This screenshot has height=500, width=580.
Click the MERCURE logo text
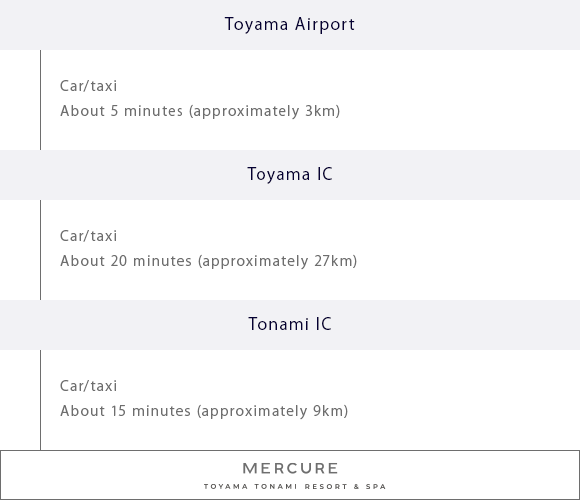[x=290, y=468]
